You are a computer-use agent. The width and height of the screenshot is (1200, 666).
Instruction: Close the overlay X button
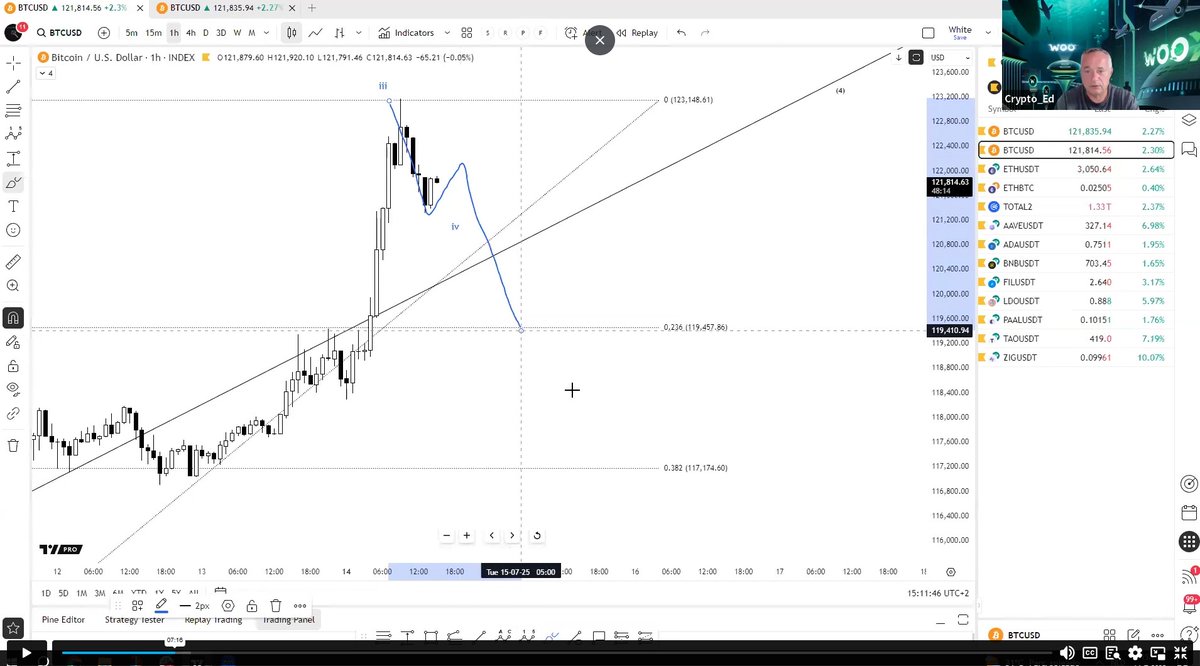click(599, 40)
